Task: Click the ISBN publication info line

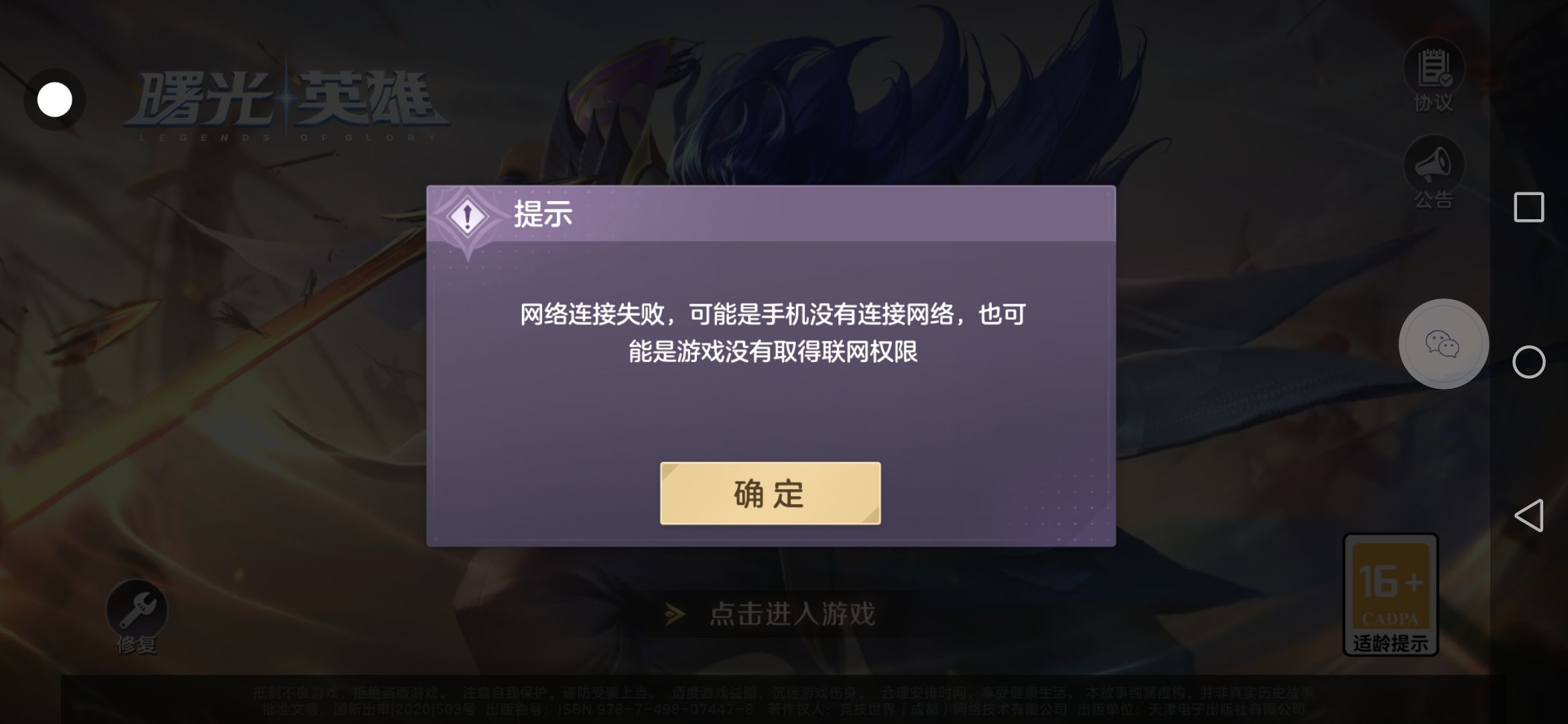Action: [x=783, y=709]
